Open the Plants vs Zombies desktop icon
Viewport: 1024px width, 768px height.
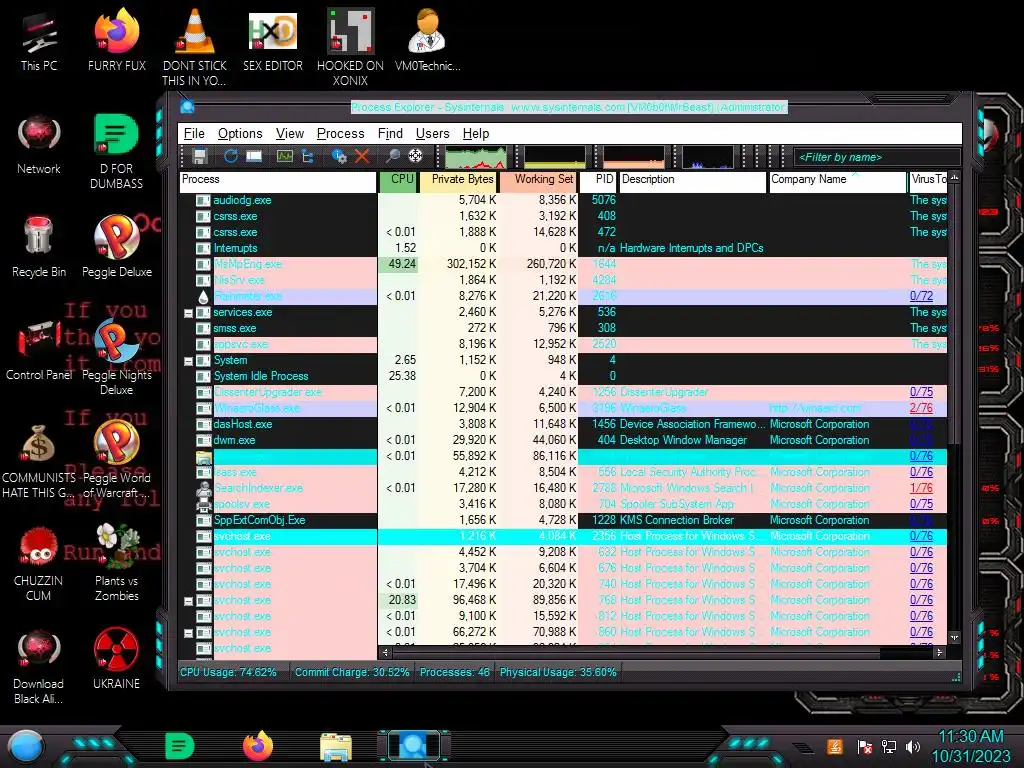pos(117,563)
